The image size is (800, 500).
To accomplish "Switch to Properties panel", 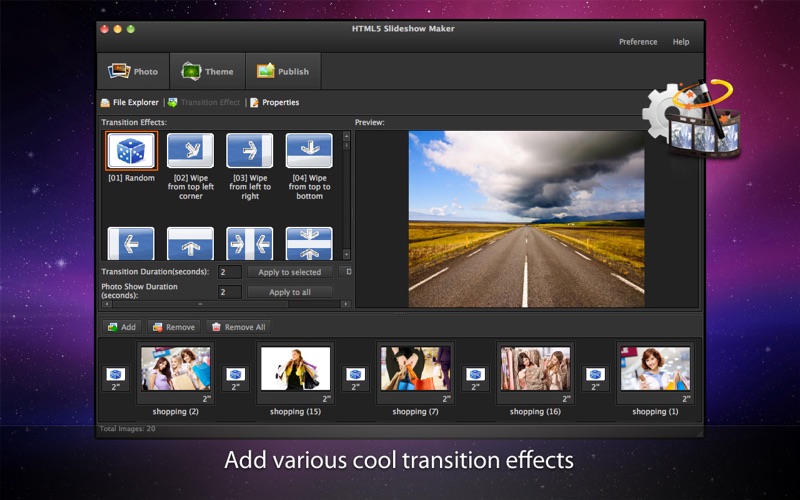I will (274, 103).
